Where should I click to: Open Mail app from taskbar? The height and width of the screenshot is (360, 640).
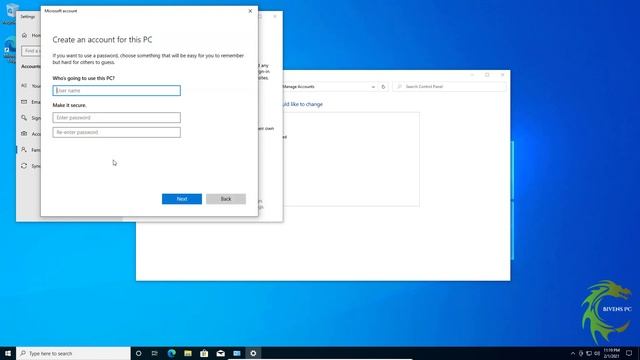[x=220, y=353]
